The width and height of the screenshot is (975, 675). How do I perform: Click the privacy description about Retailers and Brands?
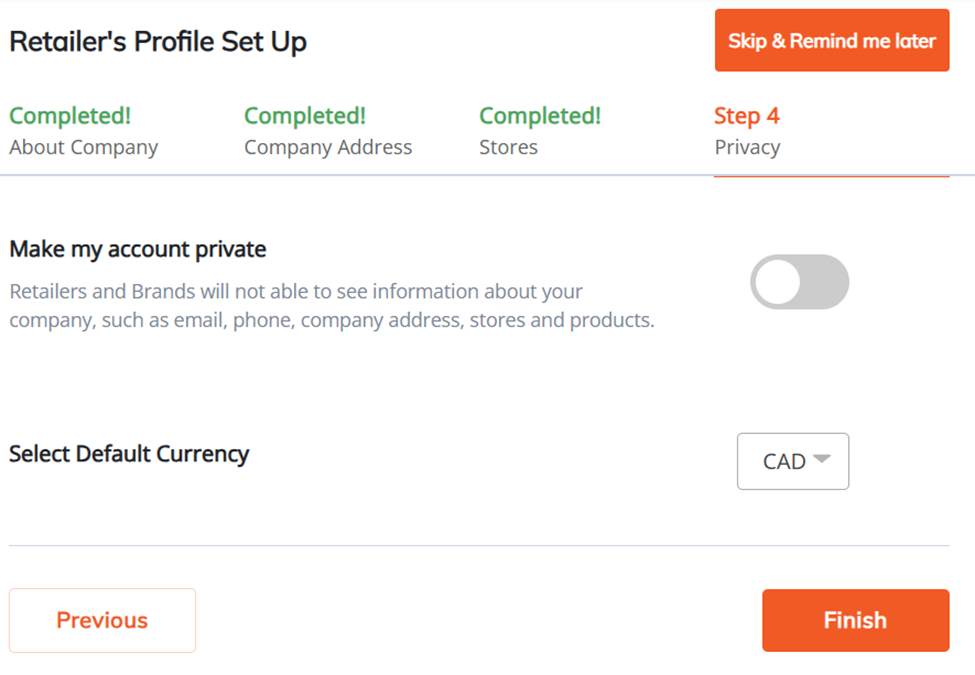coord(331,306)
